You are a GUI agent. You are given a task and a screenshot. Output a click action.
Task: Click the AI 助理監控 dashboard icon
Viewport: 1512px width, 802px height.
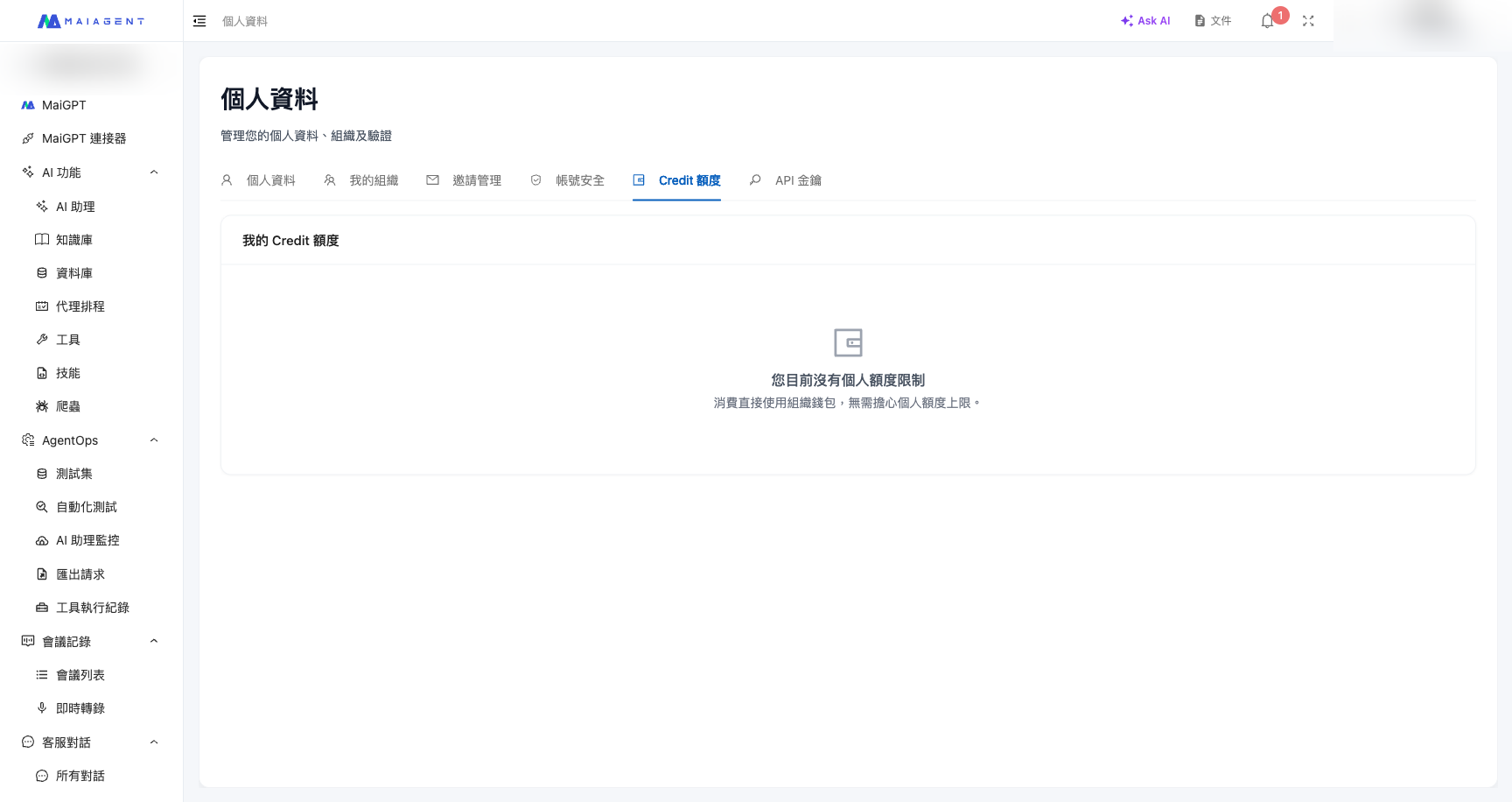[x=42, y=540]
